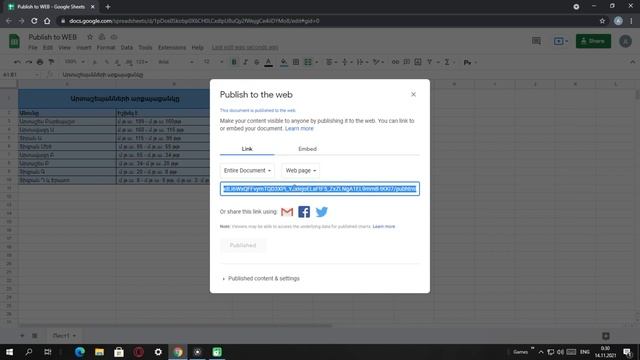This screenshot has height=360, width=640.
Task: Click the green Share button
Action: [x=593, y=41]
